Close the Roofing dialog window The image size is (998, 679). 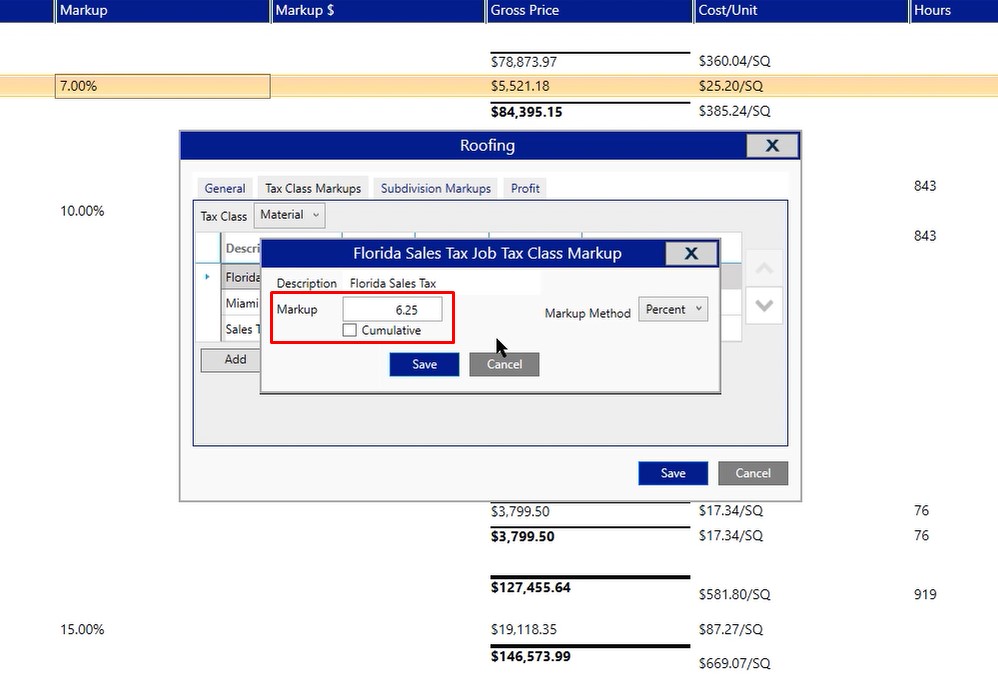[772, 146]
